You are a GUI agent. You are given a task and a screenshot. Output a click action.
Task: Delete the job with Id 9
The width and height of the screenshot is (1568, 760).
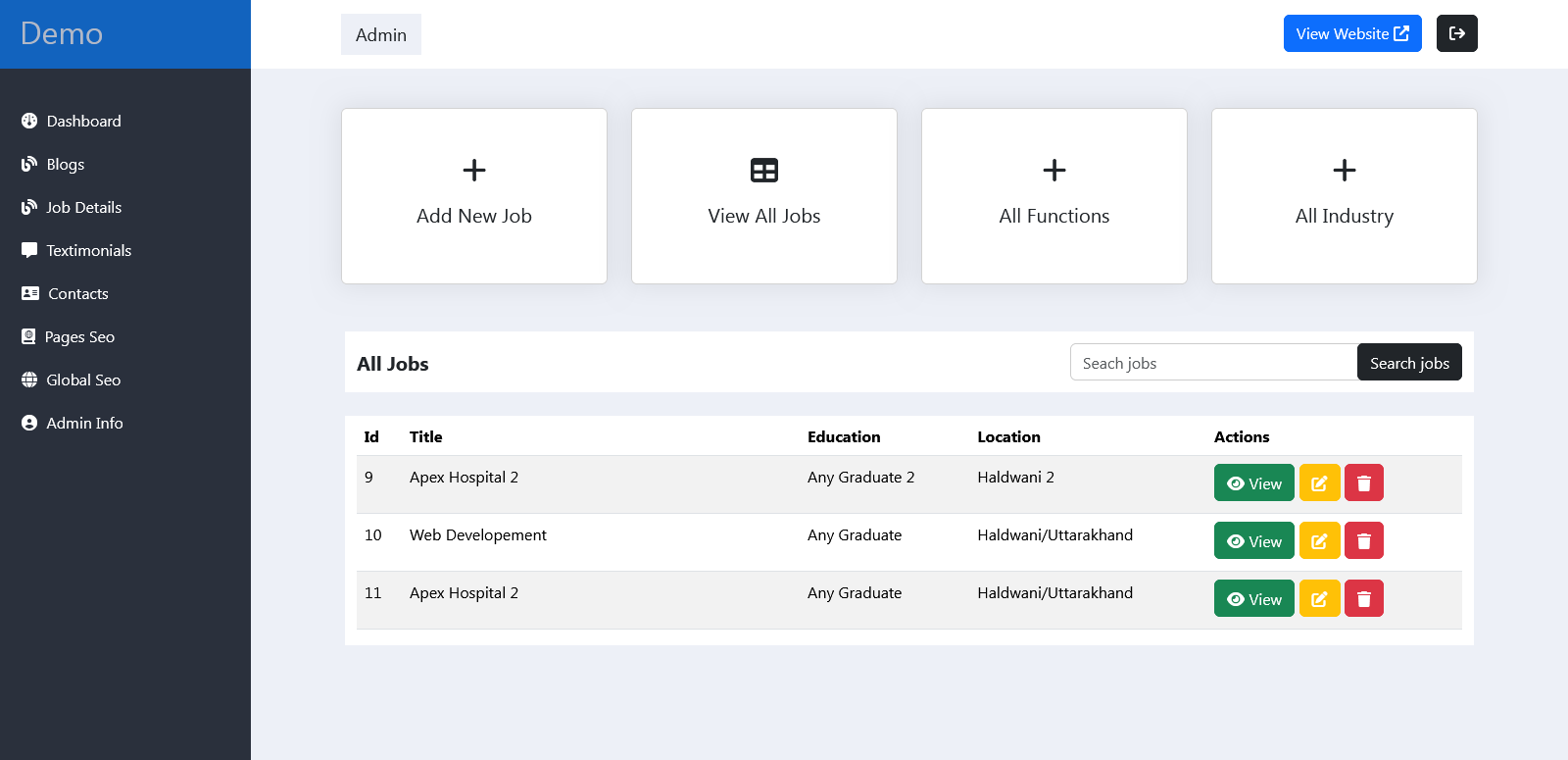point(1363,482)
